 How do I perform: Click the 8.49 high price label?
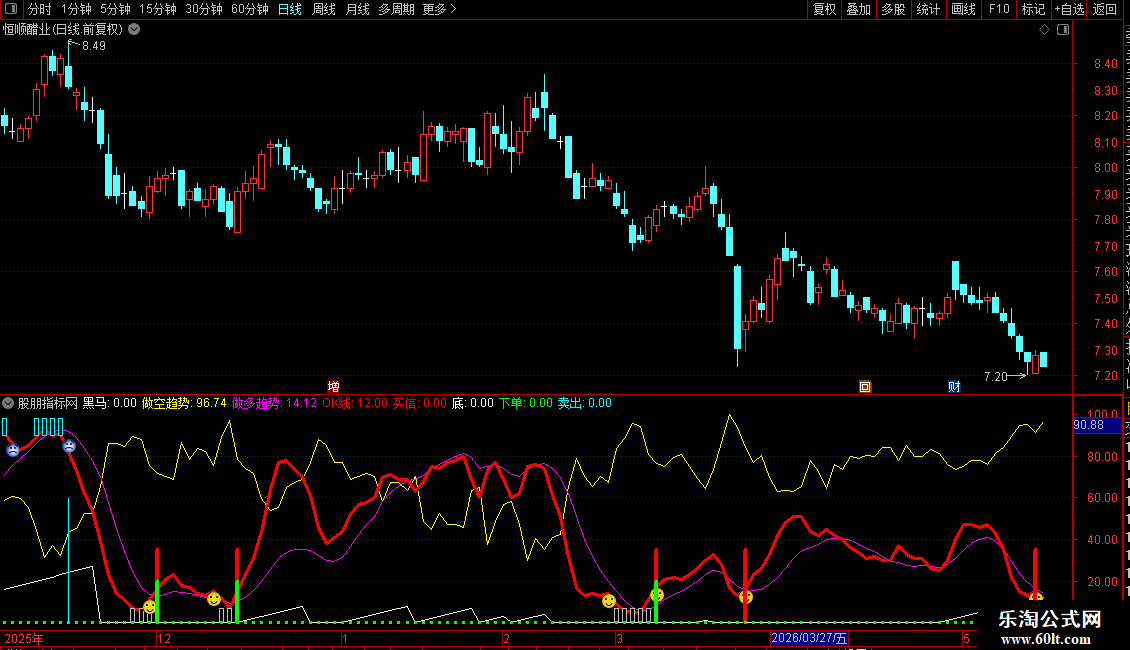[x=94, y=46]
